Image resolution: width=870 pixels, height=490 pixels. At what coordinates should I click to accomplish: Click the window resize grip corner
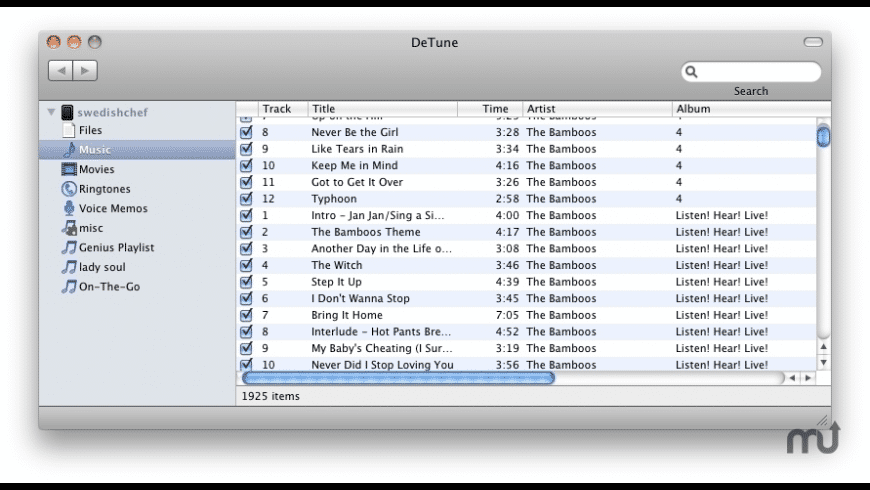(822, 421)
